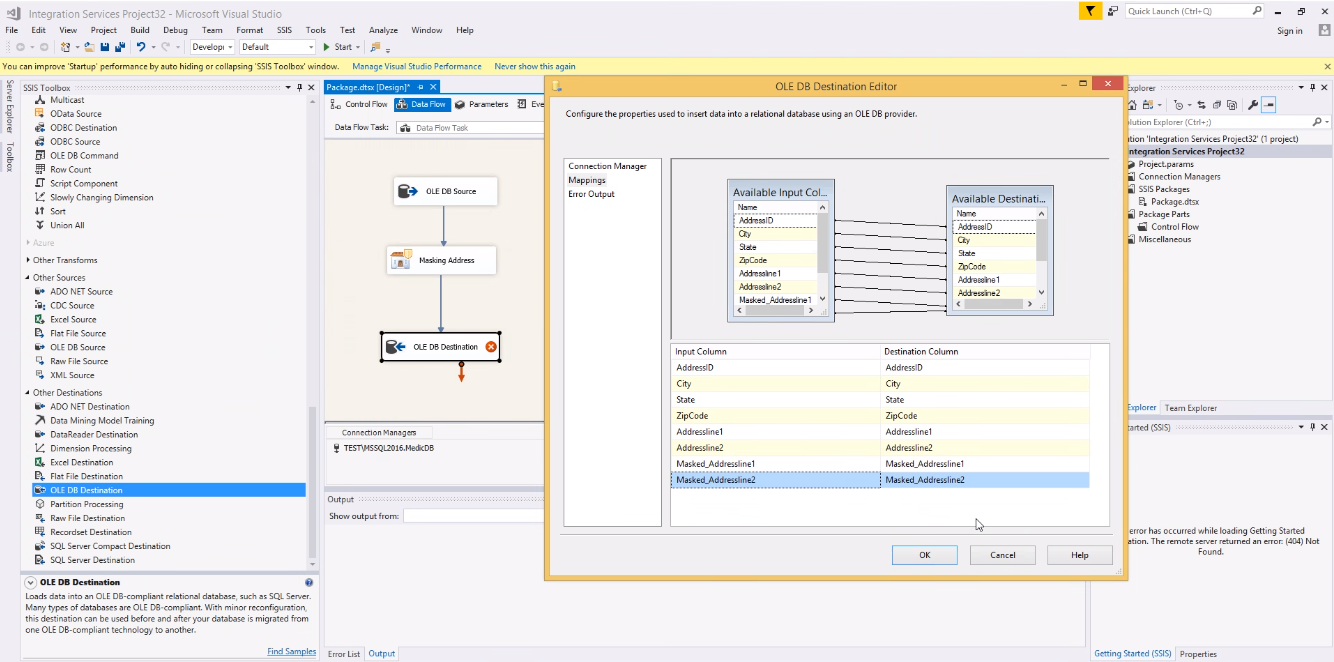Click the notifications flag icon
Image resolution: width=1334 pixels, height=662 pixels.
1090,11
